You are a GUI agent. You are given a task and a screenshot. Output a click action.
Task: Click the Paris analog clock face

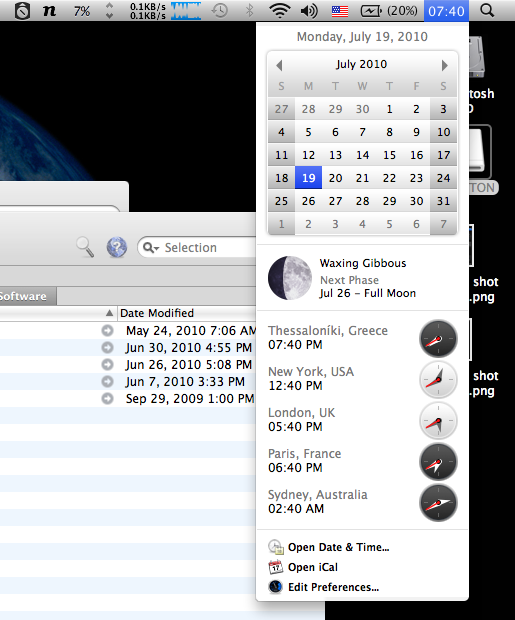point(438,462)
